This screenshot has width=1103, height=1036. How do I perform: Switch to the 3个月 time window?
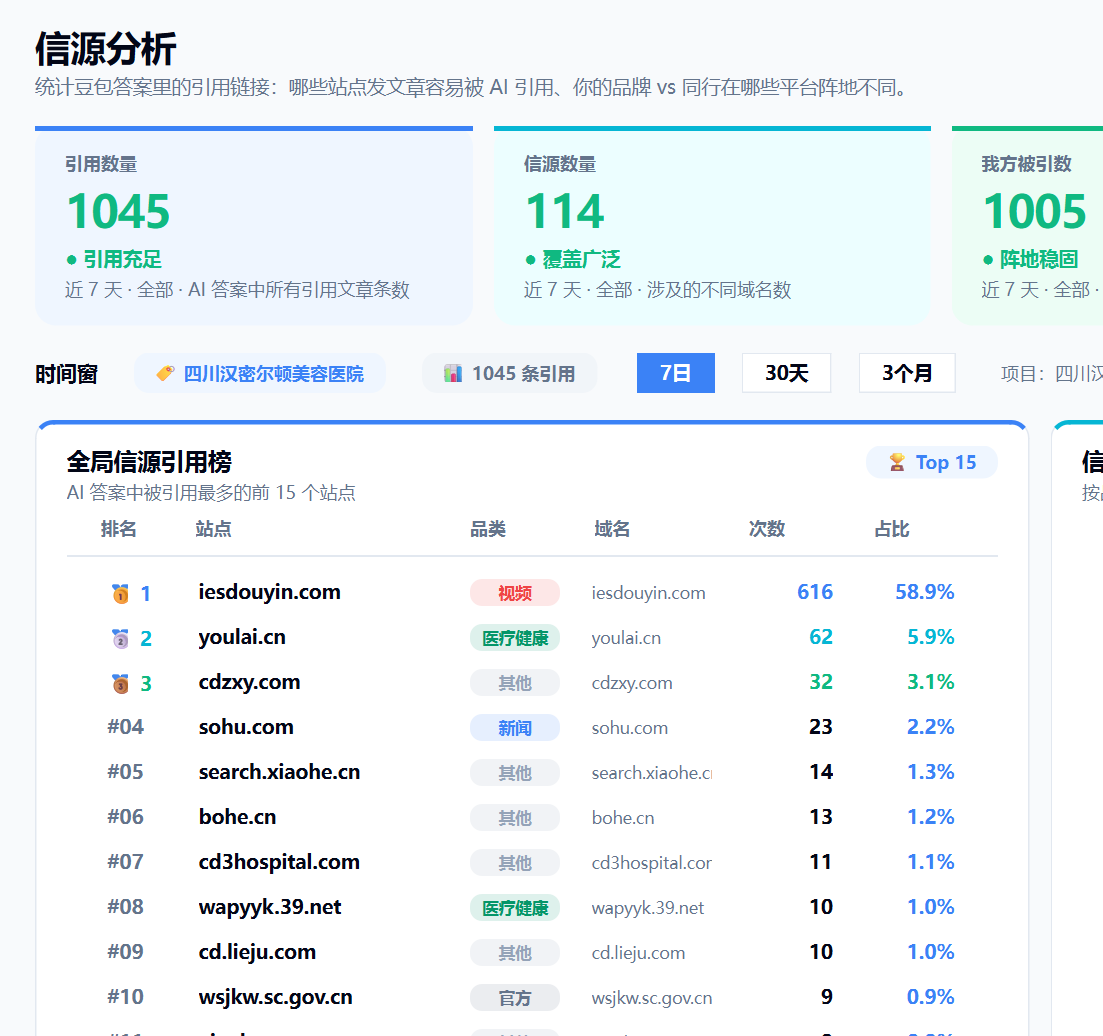point(907,373)
